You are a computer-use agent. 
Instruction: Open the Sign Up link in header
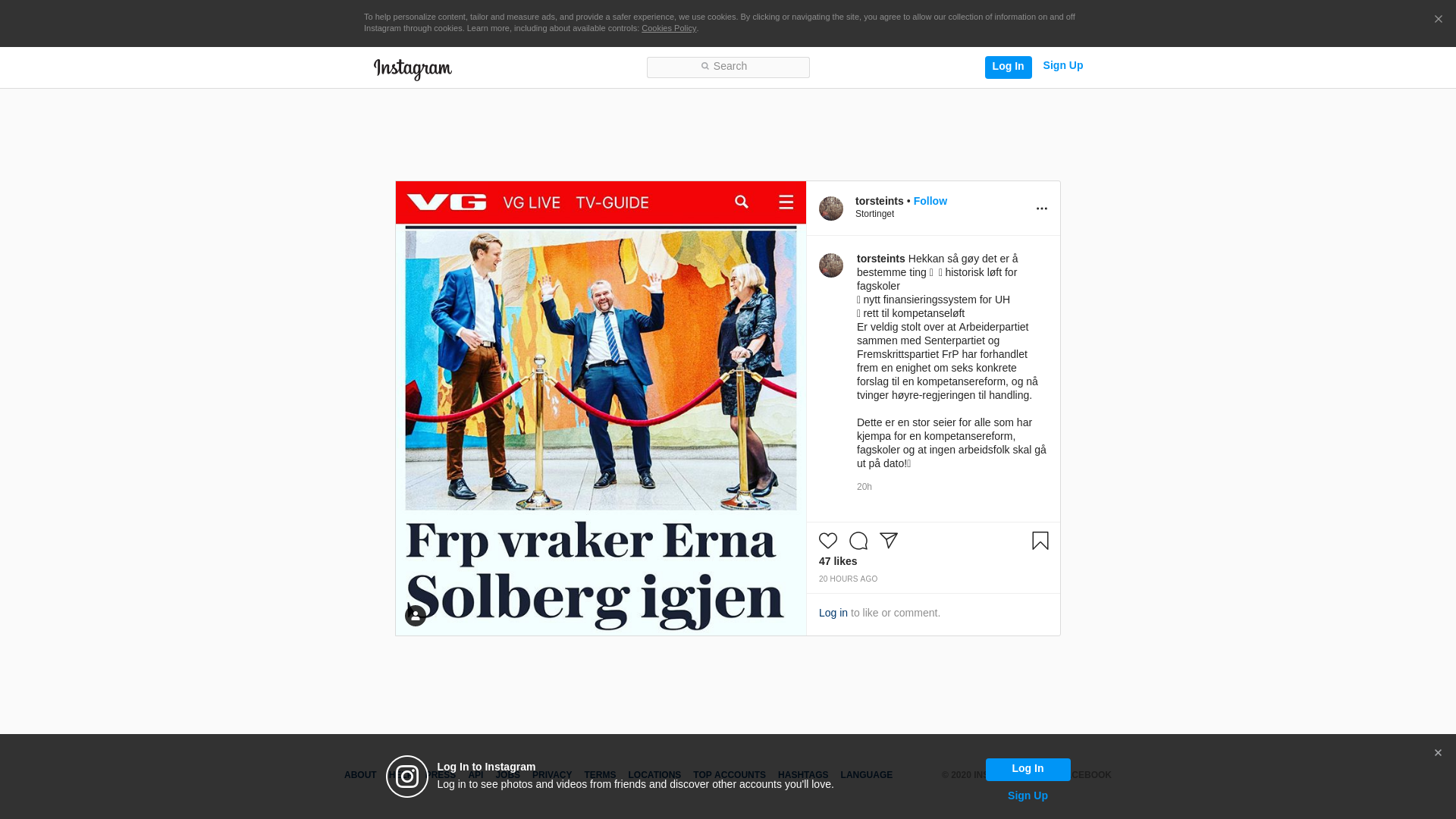[x=1062, y=65]
